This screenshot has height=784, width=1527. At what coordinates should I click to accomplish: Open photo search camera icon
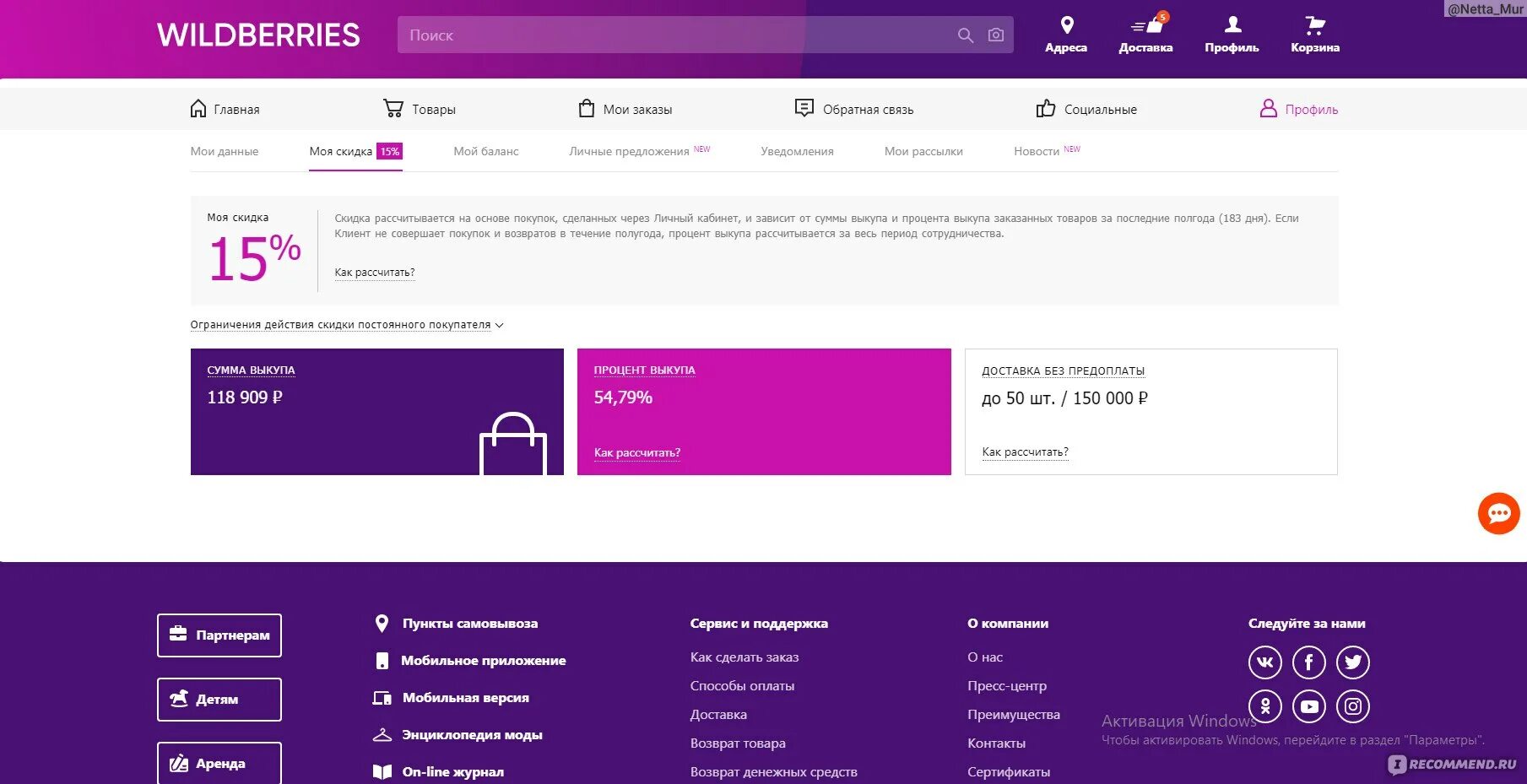(996, 35)
